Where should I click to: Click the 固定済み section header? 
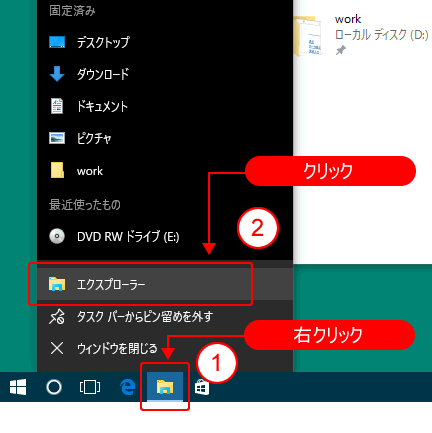pos(72,11)
